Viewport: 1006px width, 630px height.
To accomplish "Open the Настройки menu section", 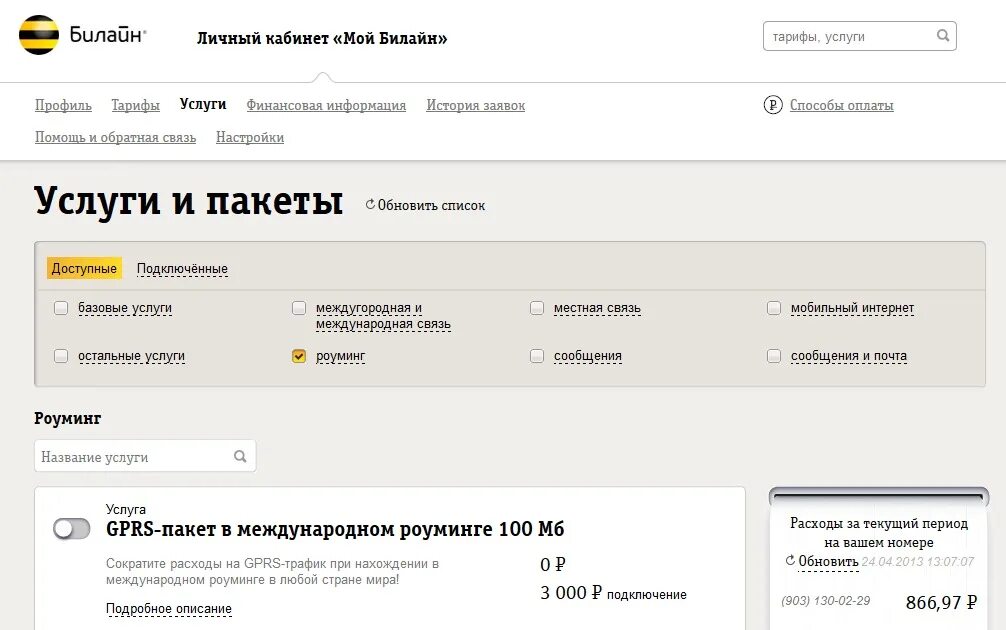I will click(250, 137).
